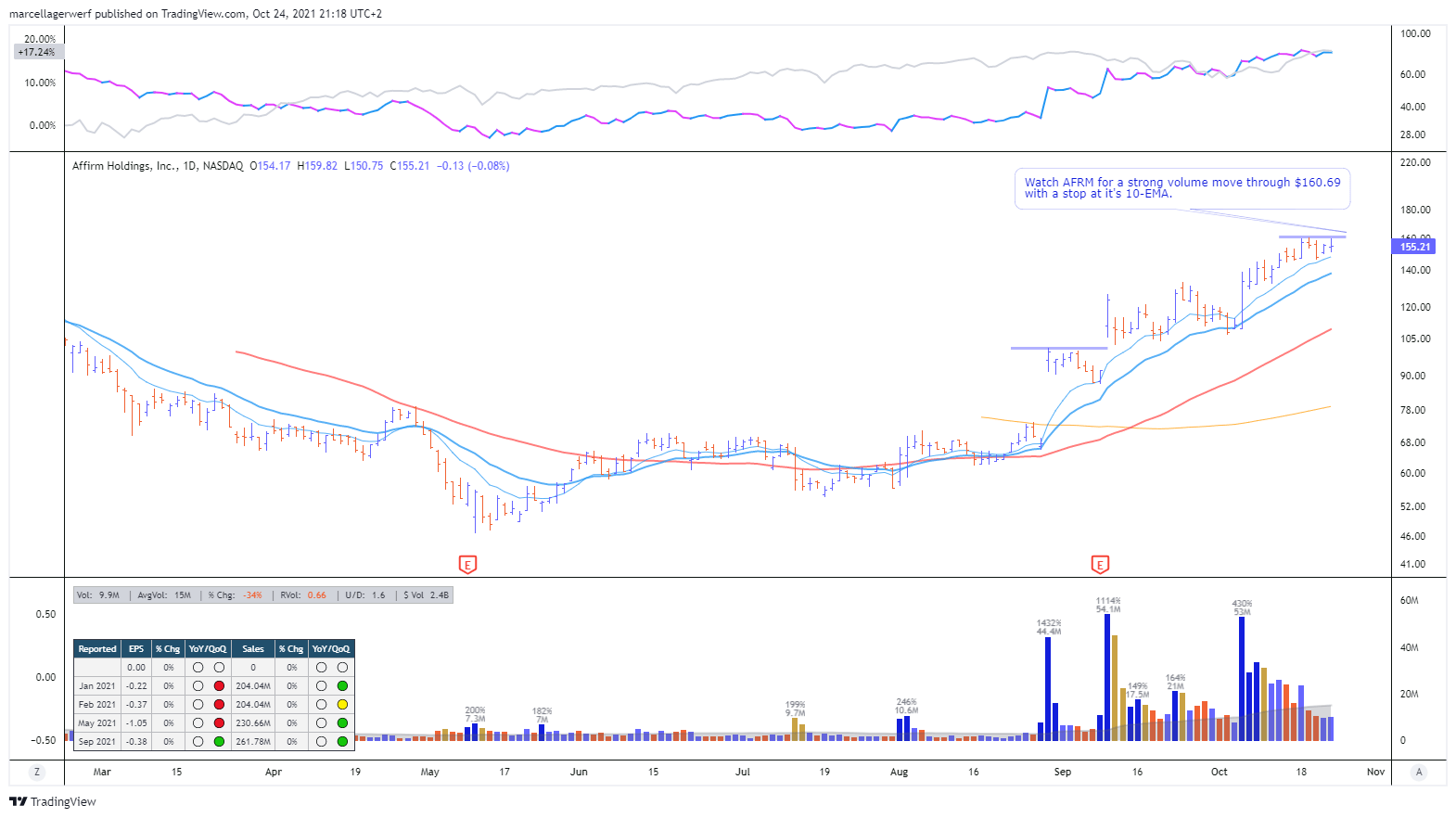Click the Vol: 9.9M stat

98,595
